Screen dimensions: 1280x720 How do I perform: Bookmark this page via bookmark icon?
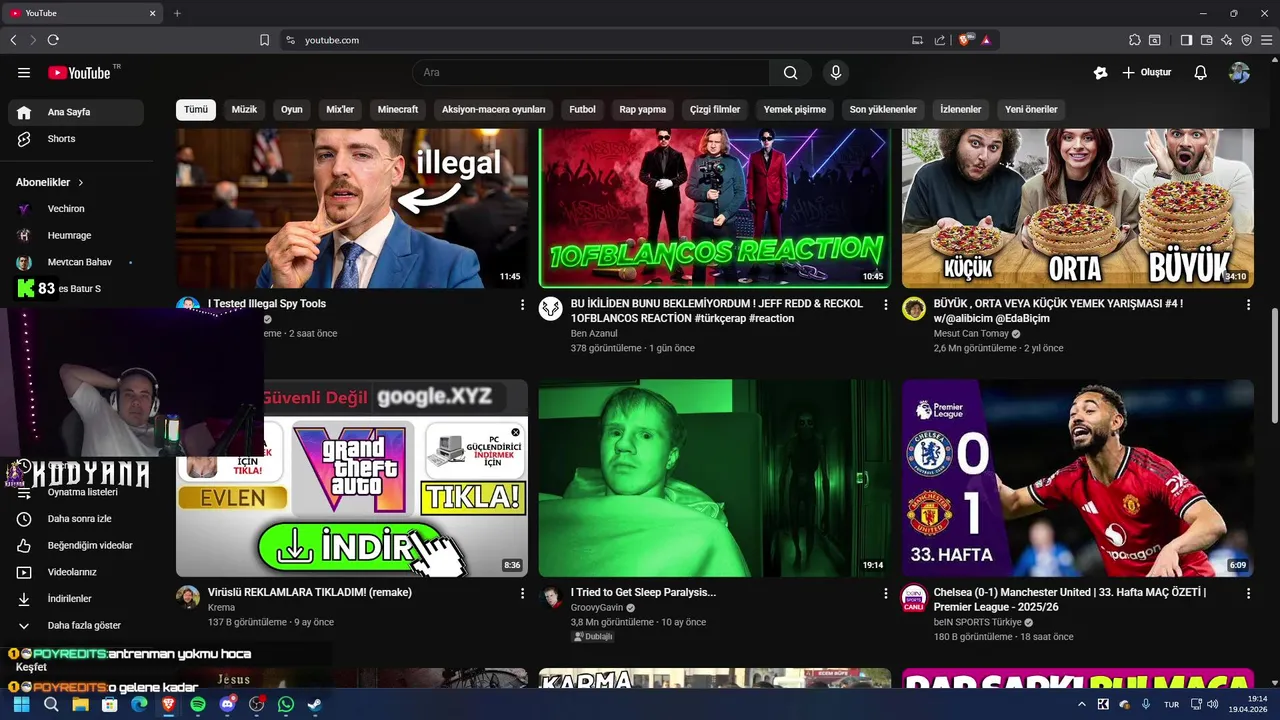pyautogui.click(x=264, y=40)
